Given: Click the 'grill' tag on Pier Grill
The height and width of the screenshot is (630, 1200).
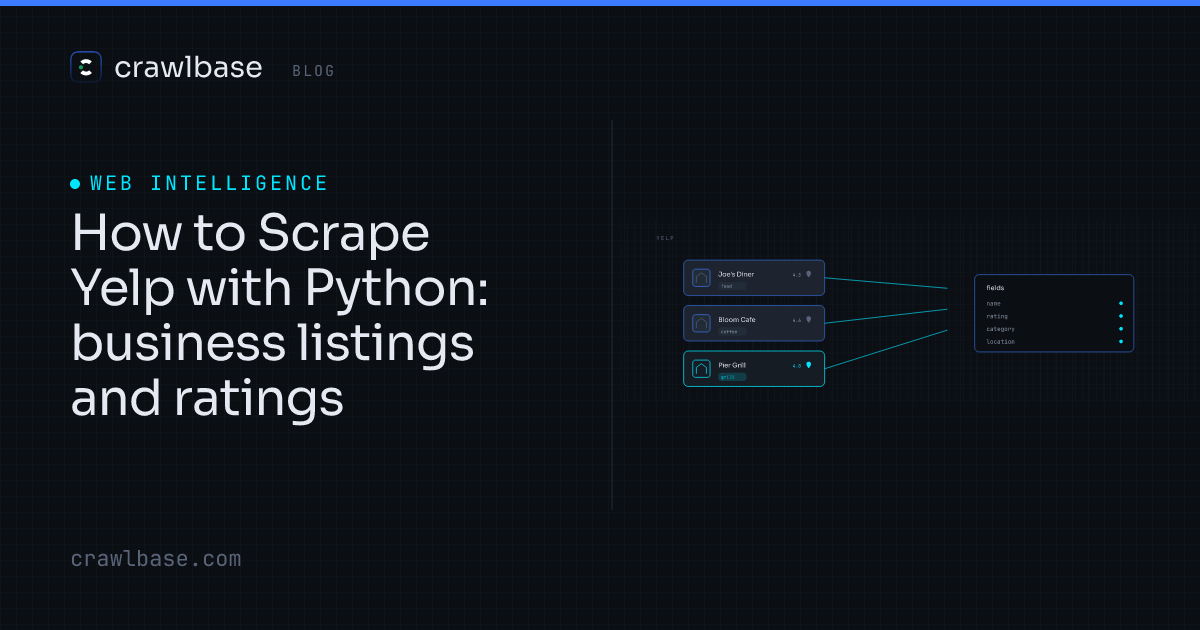Looking at the screenshot, I should click(x=732, y=377).
